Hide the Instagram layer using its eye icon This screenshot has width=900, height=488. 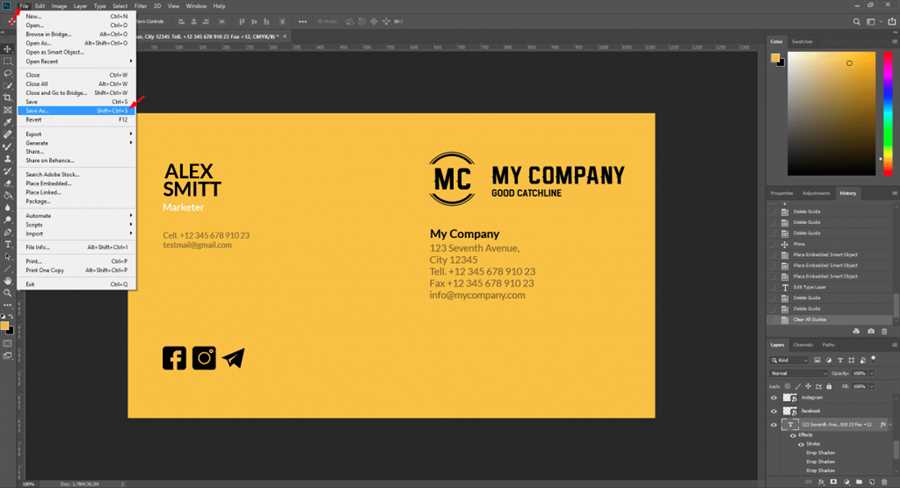[773, 397]
